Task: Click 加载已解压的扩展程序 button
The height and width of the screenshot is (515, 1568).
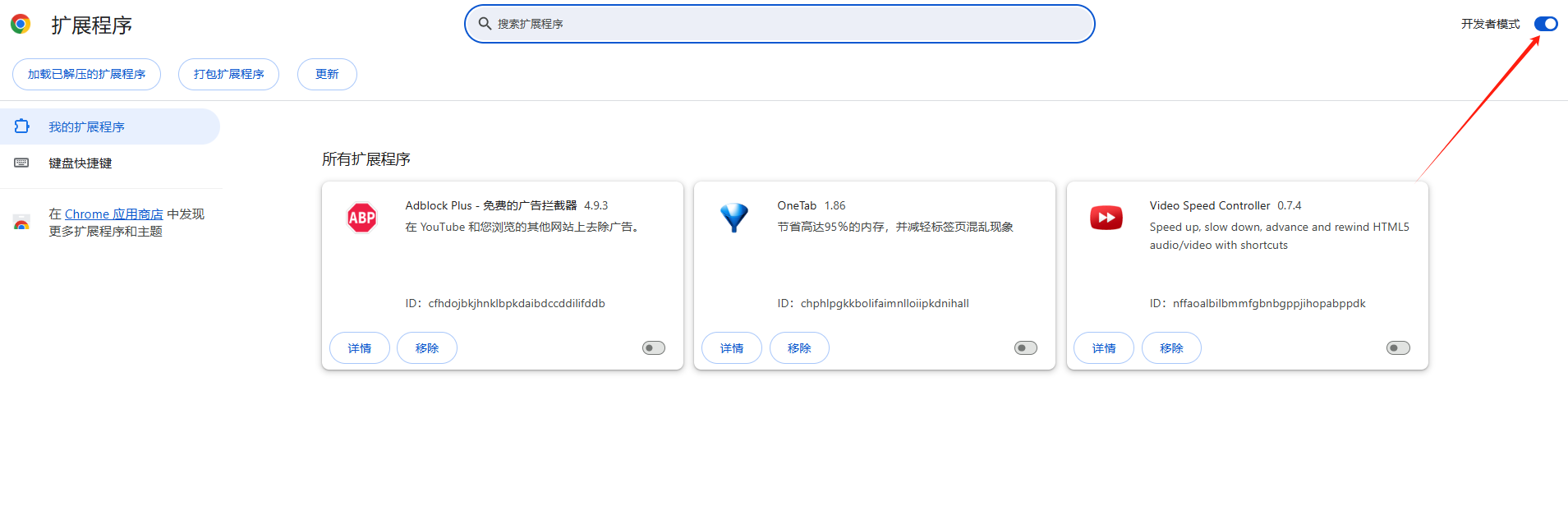Action: click(86, 74)
